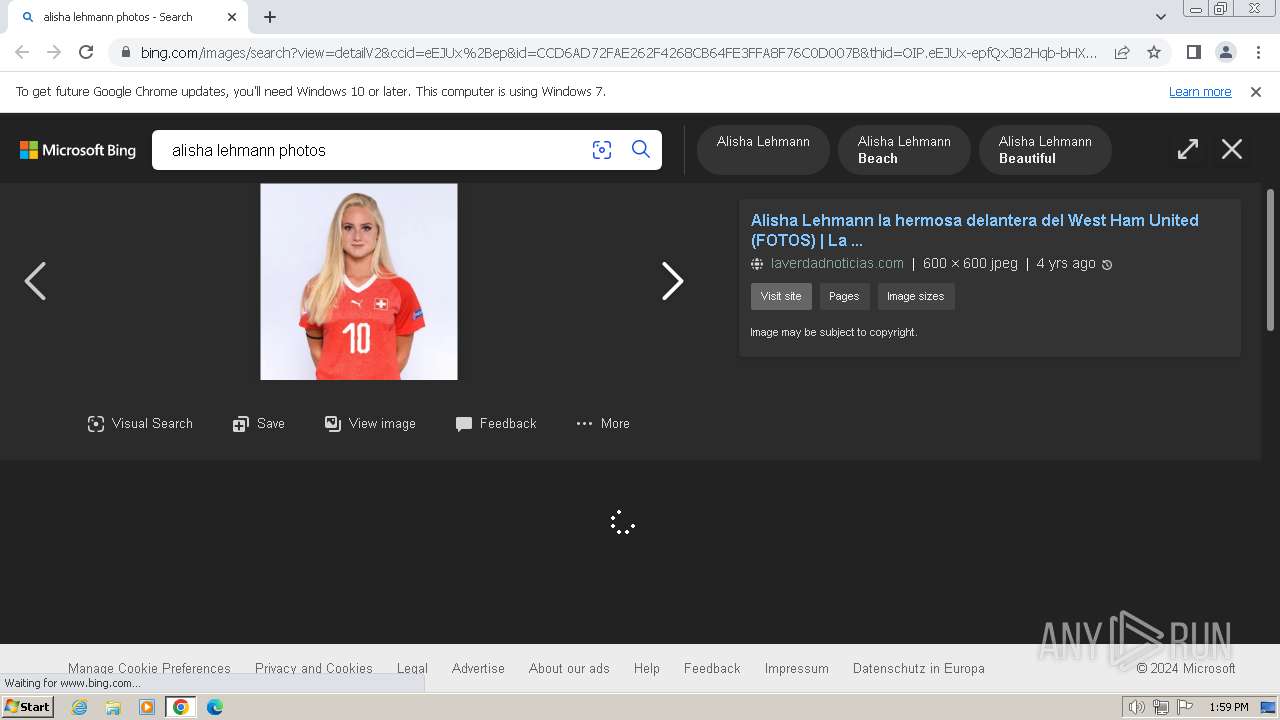Screen dimensions: 1280x720
Task: Click the Learn more link in update bar
Action: [1200, 92]
